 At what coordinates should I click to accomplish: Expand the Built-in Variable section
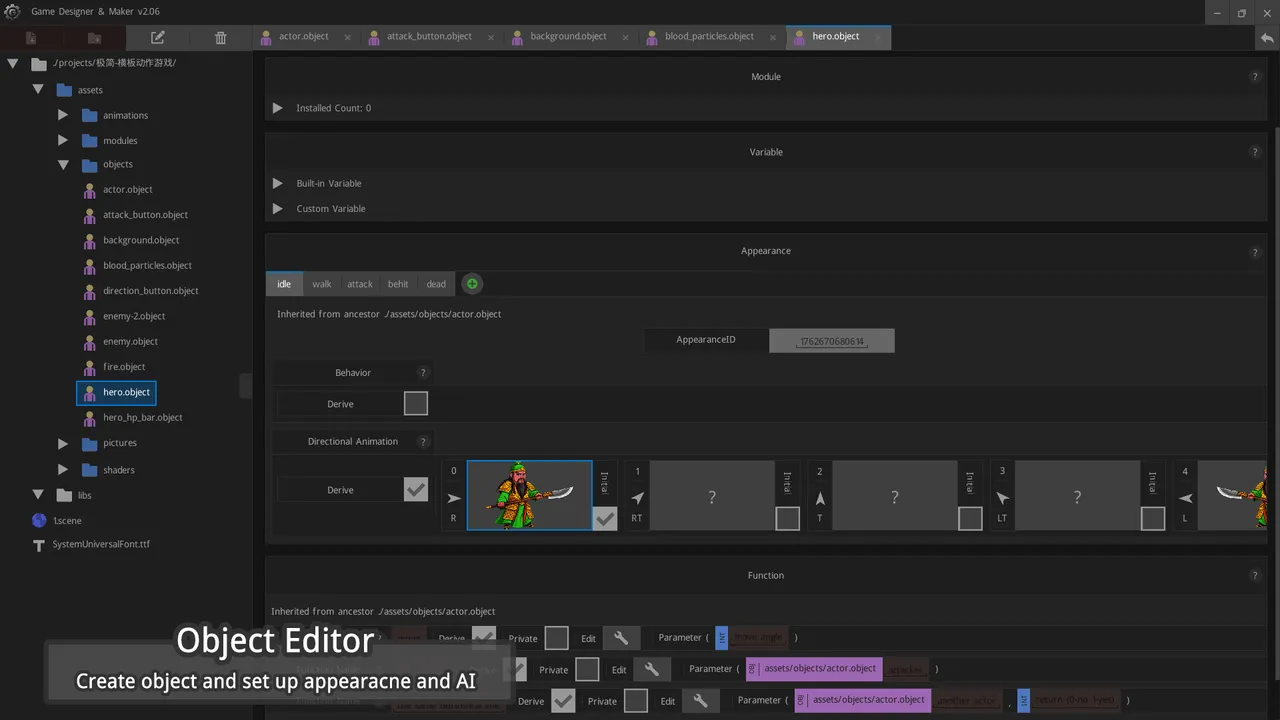(x=278, y=183)
